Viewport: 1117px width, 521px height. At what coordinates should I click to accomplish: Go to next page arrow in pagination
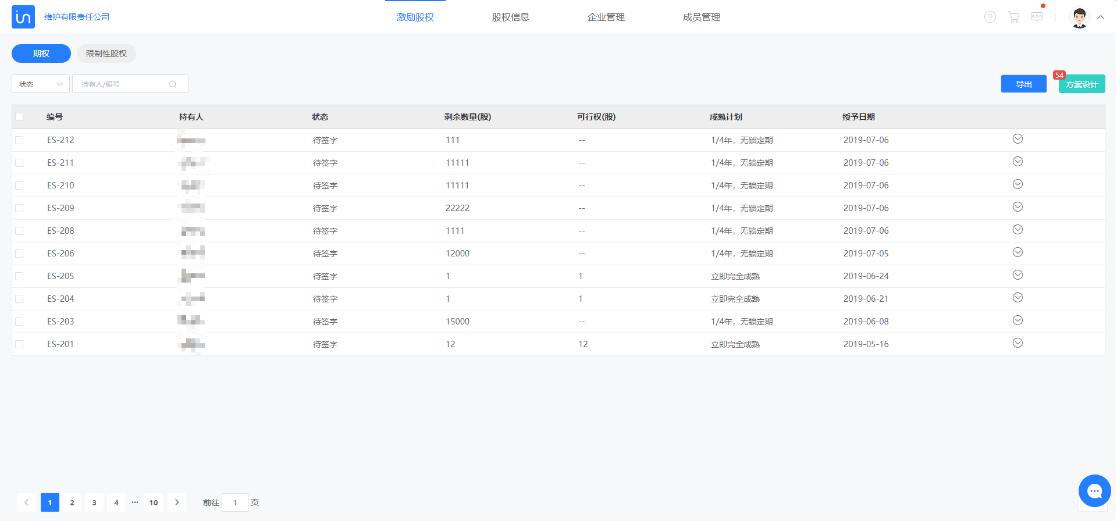[x=177, y=502]
